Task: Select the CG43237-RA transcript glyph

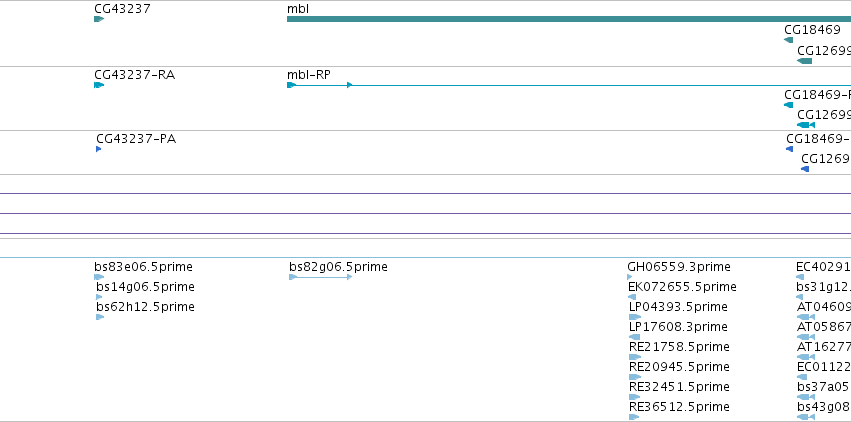Action: (x=99, y=85)
